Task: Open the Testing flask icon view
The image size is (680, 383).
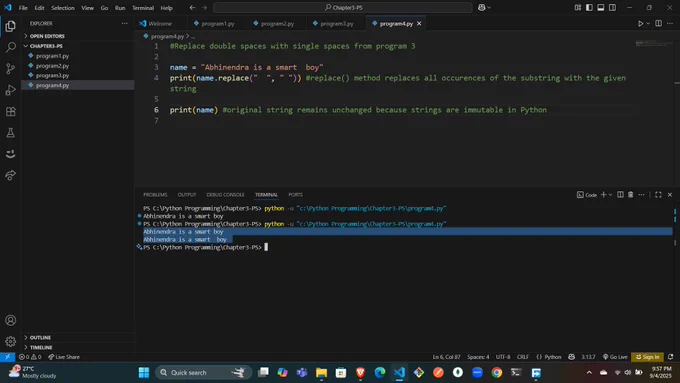Action: click(10, 133)
